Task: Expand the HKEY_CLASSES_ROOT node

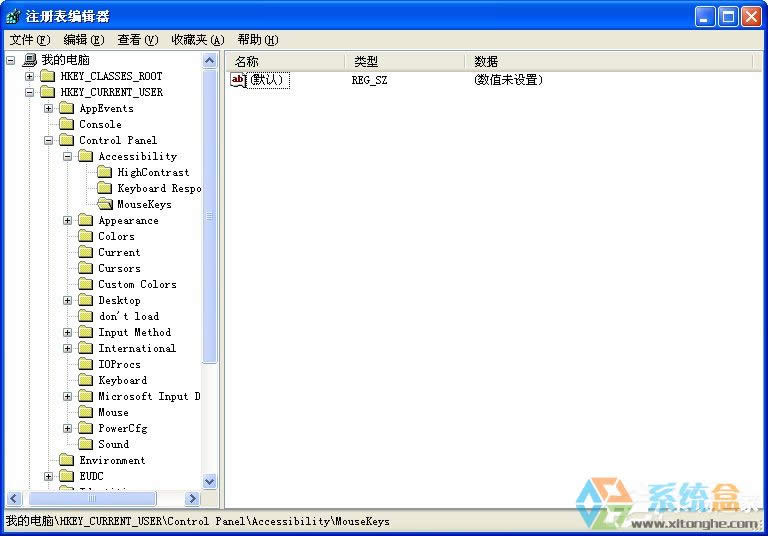Action: [29, 76]
